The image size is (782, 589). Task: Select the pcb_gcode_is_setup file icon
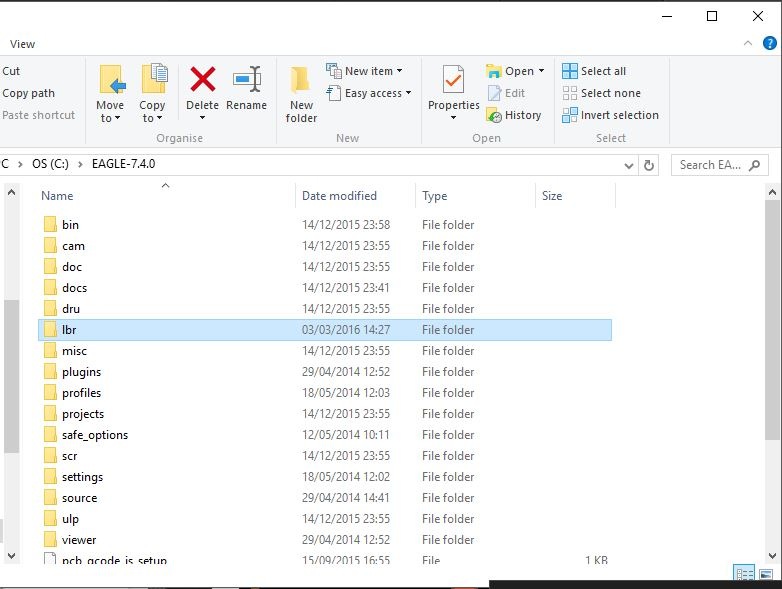coord(50,559)
